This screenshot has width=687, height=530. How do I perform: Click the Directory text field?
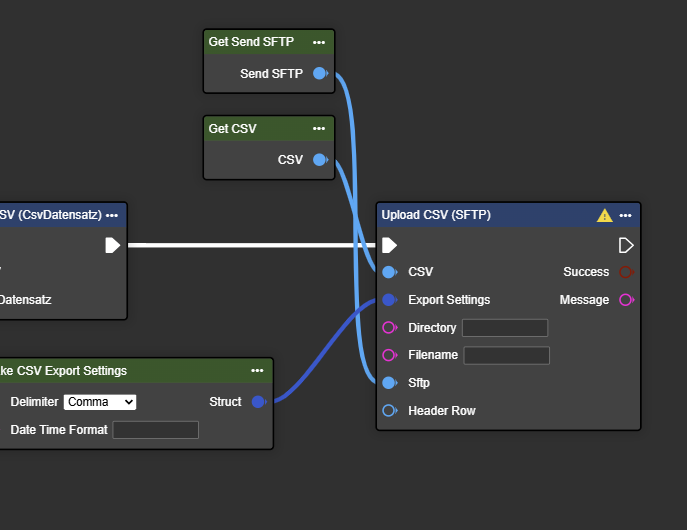click(505, 328)
